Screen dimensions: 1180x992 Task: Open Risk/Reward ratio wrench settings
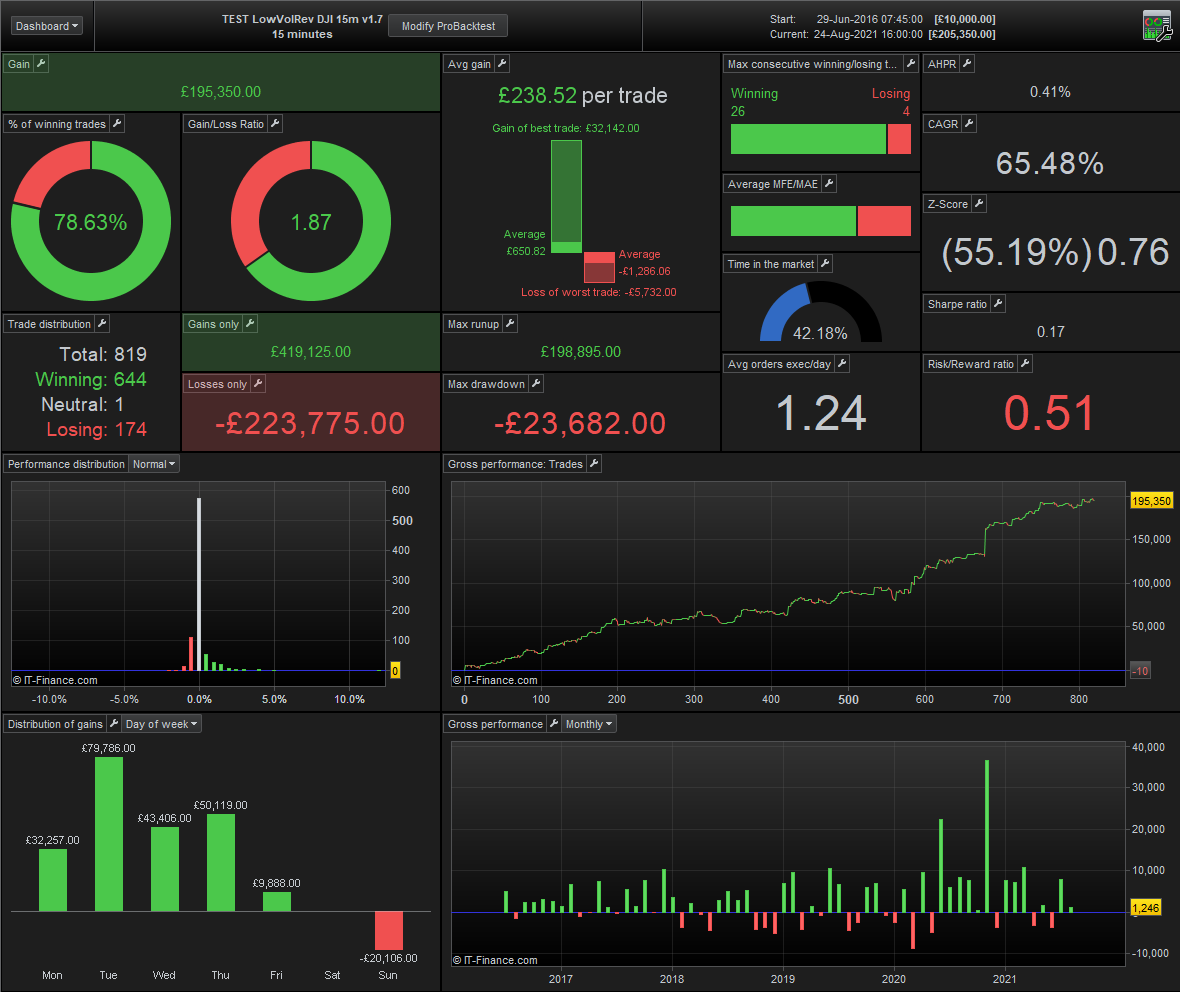(x=1025, y=364)
